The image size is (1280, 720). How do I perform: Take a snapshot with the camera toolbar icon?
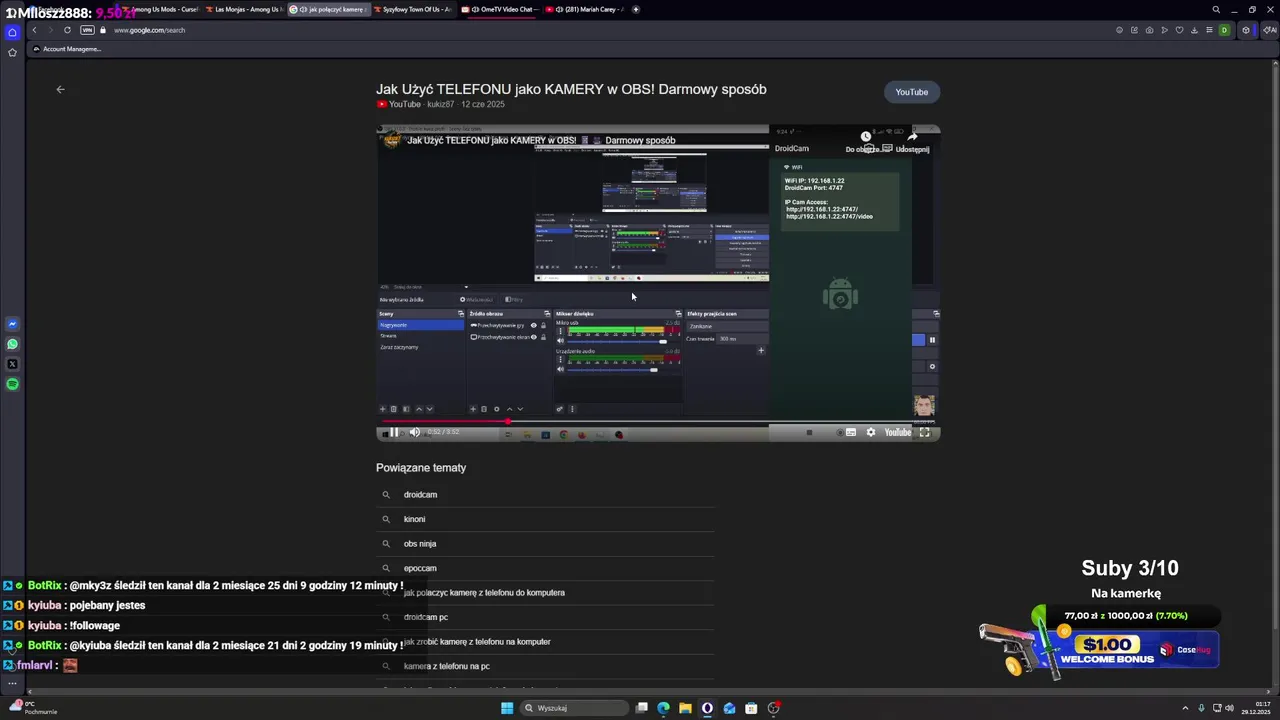coord(1149,30)
